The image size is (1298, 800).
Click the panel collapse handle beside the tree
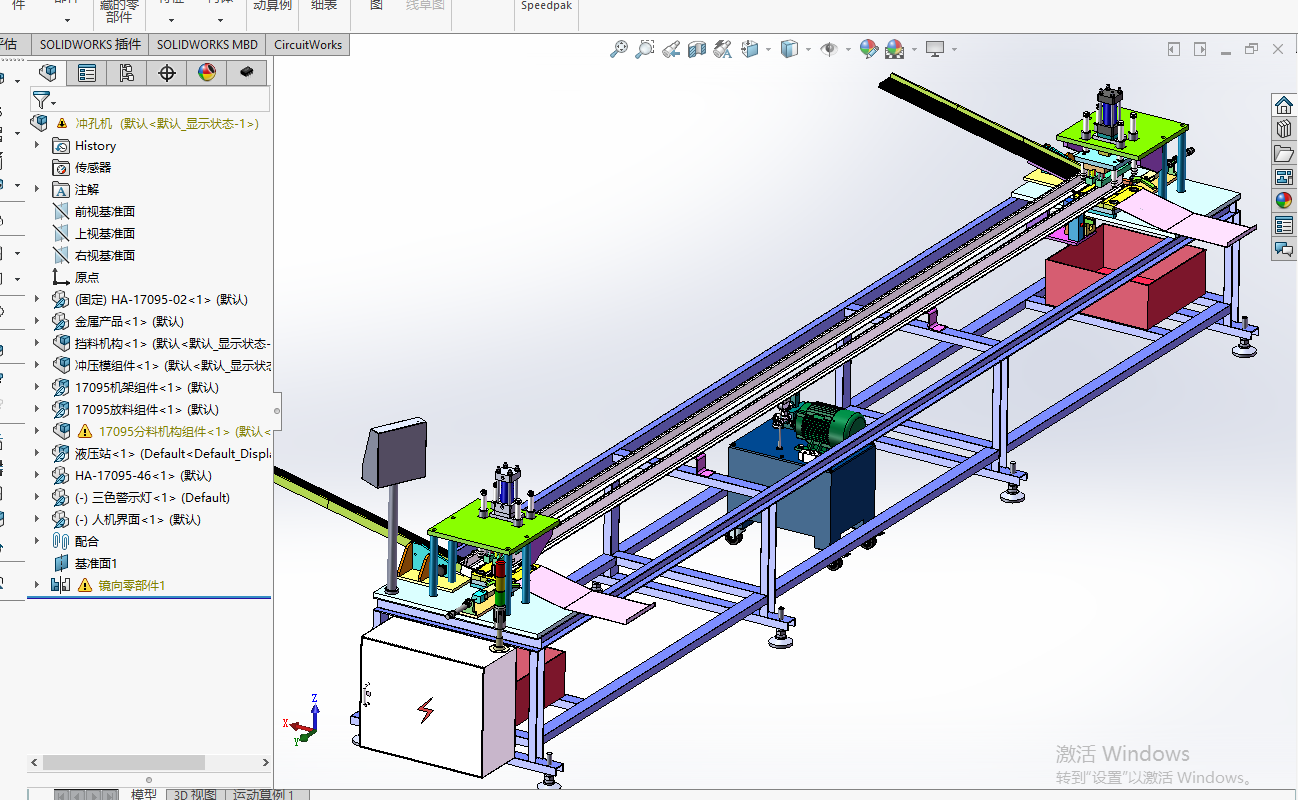(276, 410)
